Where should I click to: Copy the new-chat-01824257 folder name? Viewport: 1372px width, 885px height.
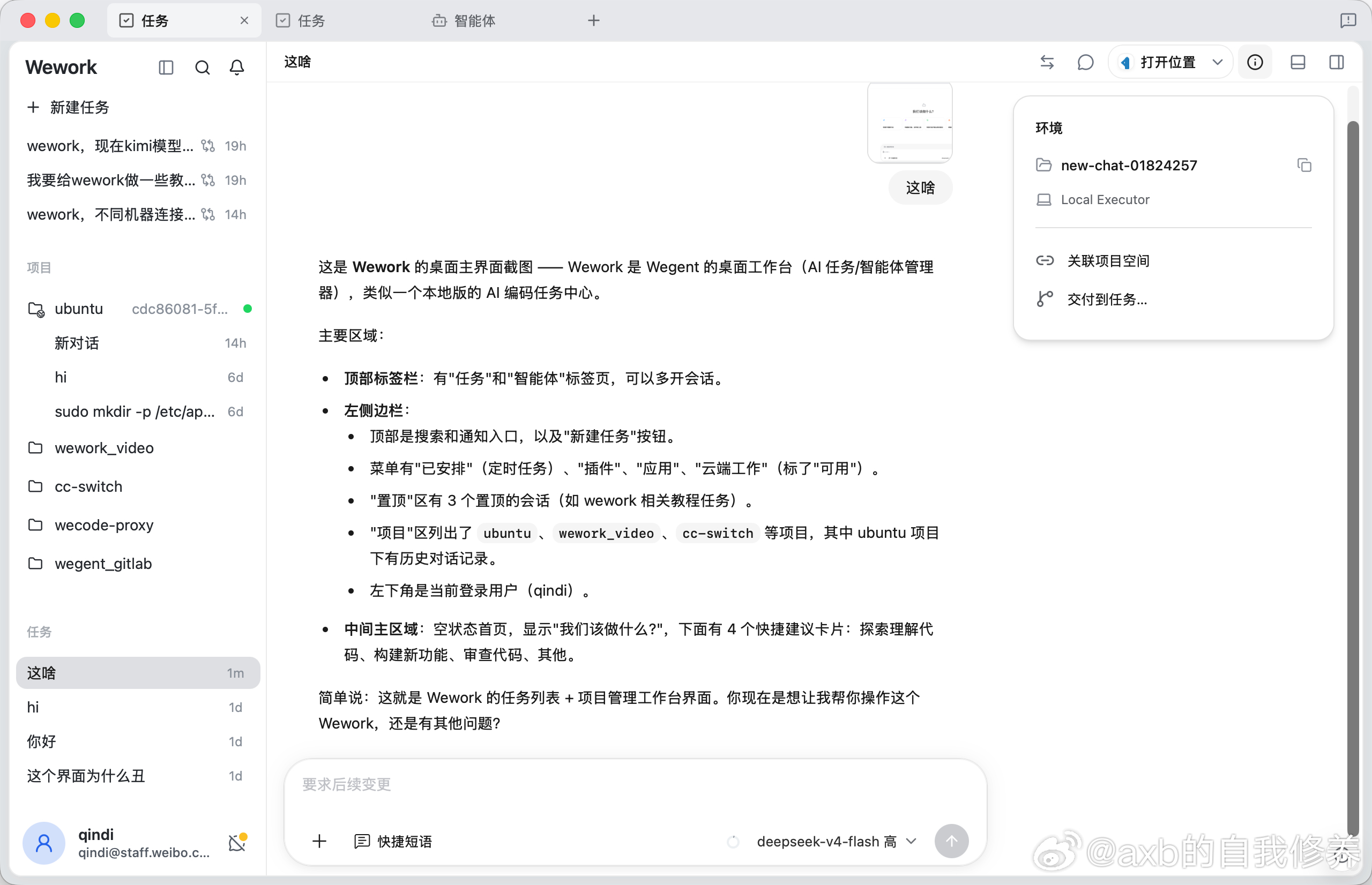(x=1304, y=166)
